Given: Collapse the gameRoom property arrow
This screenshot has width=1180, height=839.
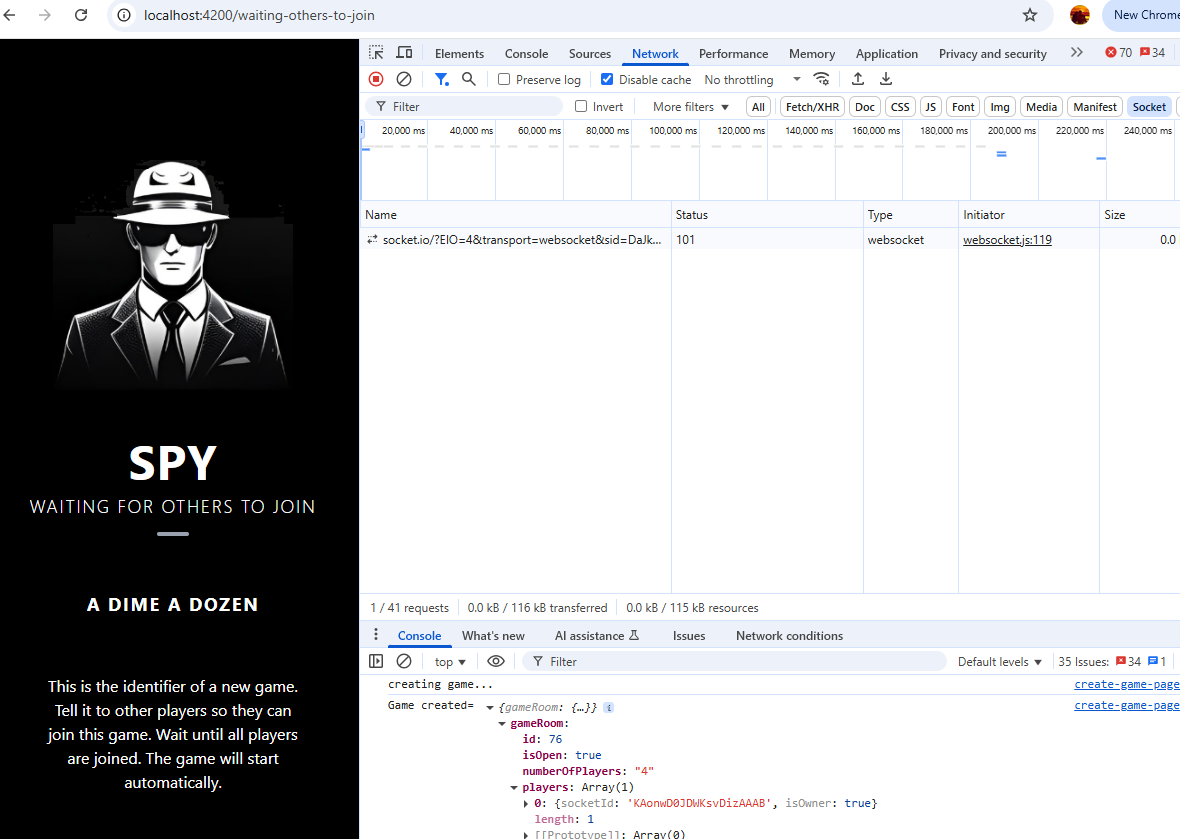Looking at the screenshot, I should point(502,724).
